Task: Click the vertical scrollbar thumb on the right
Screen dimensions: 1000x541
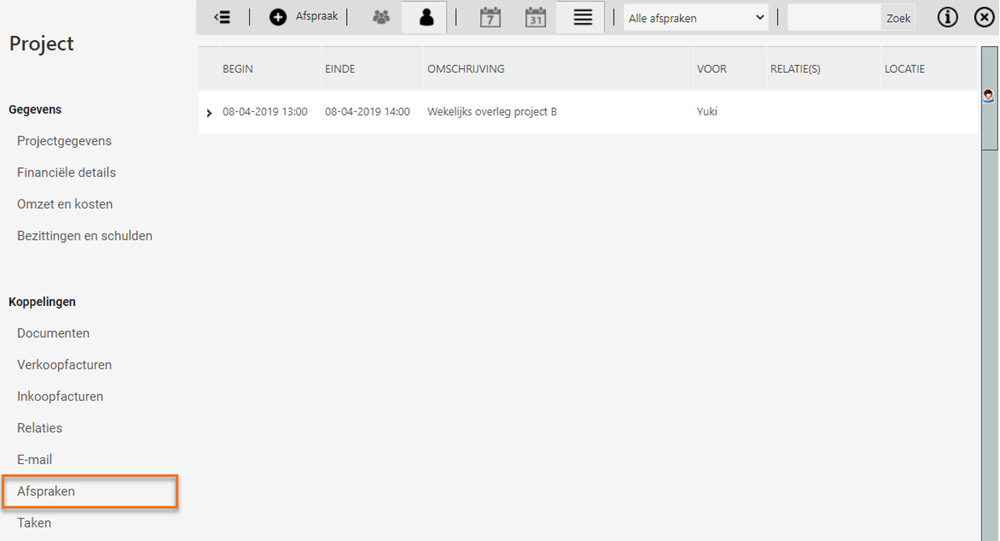Action: pos(989,98)
